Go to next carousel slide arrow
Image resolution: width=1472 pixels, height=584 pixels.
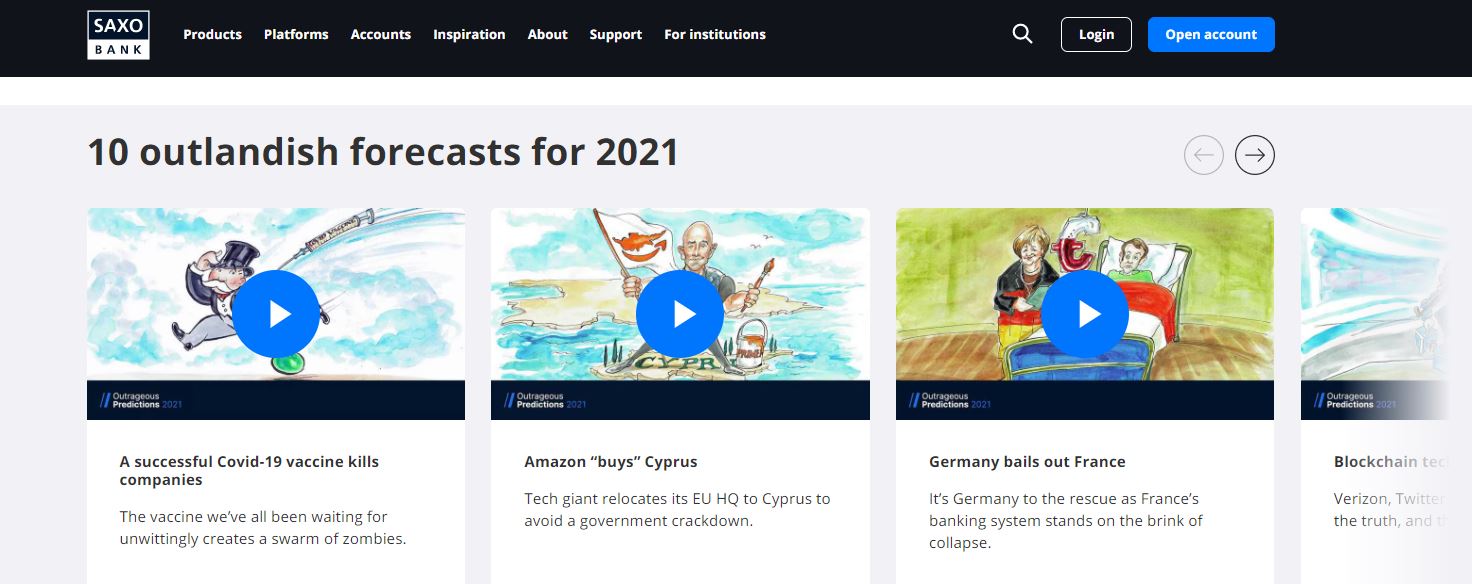coord(1255,155)
